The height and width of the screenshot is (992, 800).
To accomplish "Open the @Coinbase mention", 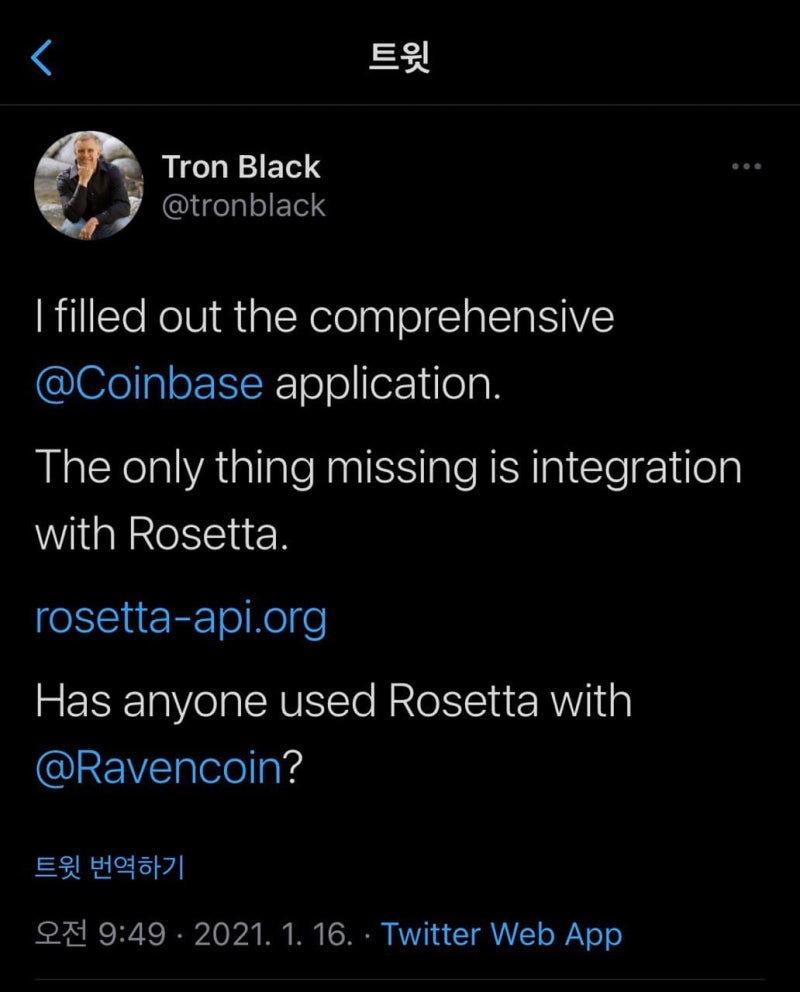I will tap(149, 384).
